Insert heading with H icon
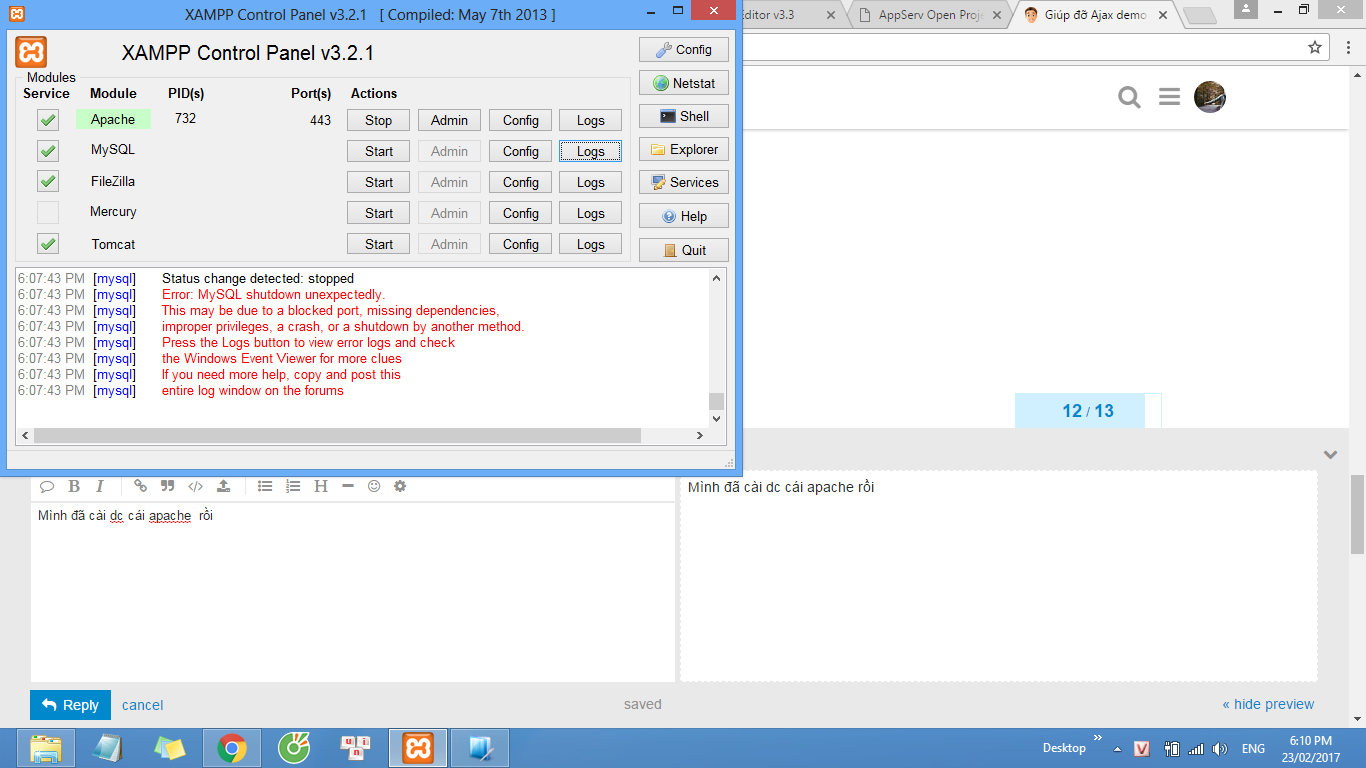This screenshot has height=768, width=1366. (x=321, y=486)
